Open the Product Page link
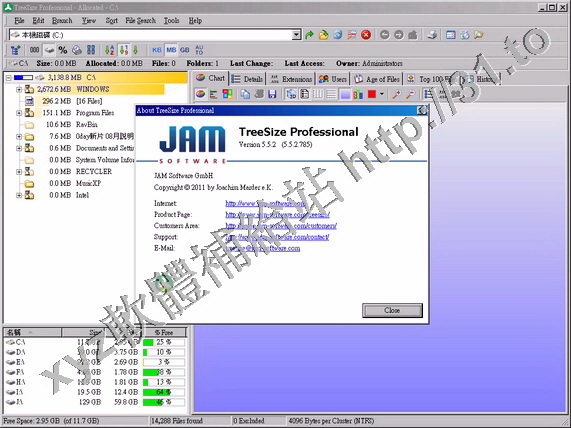This screenshot has height=428, width=571. click(277, 215)
